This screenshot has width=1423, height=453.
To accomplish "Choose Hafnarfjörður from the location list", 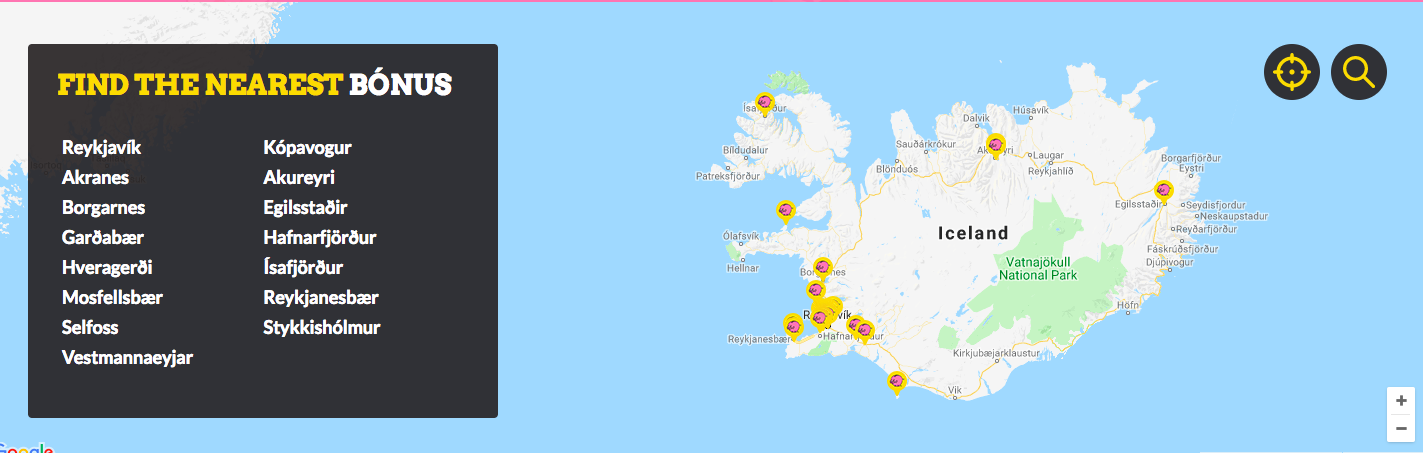I will [319, 238].
